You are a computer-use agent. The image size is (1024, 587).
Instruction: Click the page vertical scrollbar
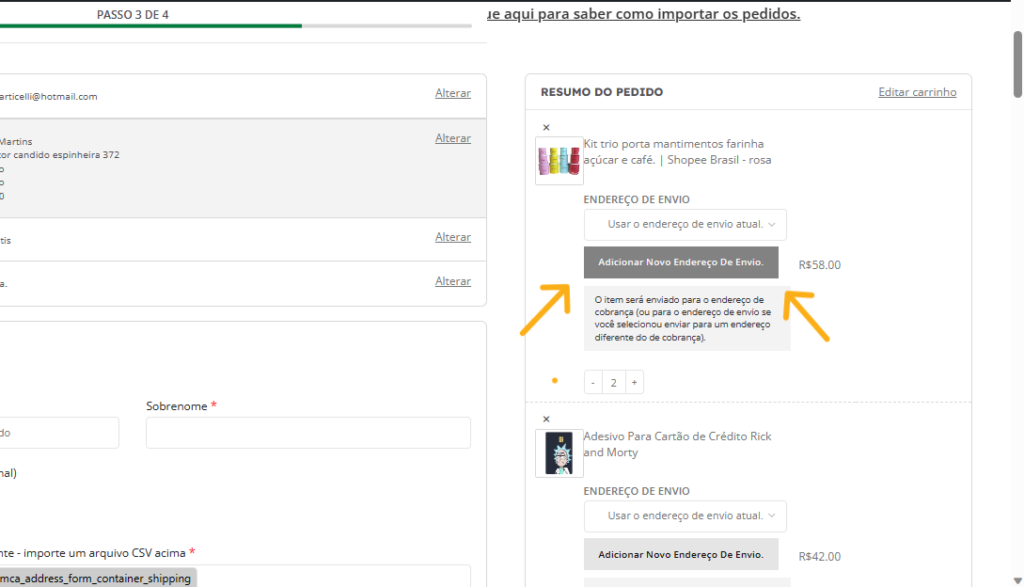coord(1017,50)
